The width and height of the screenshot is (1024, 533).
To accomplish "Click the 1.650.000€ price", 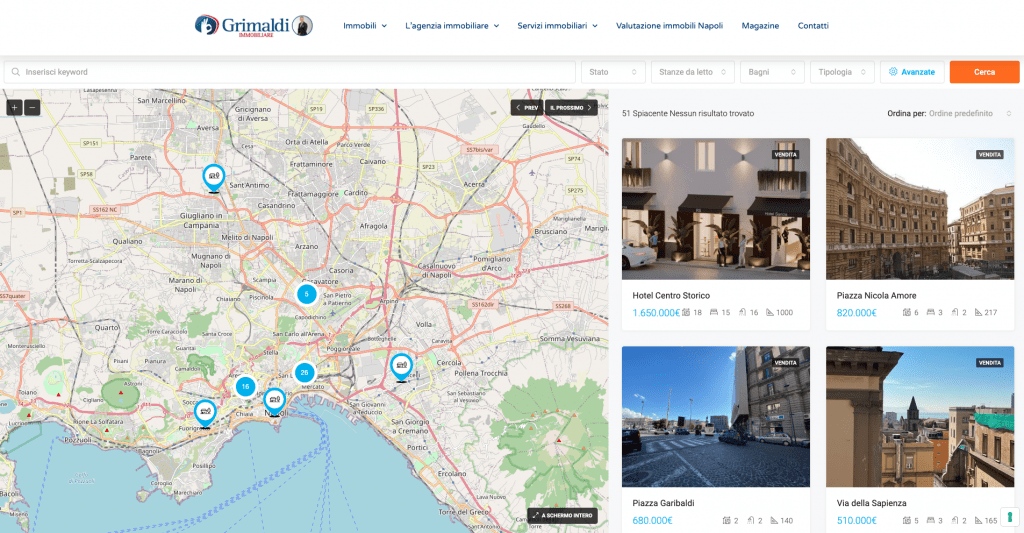I will tap(656, 313).
